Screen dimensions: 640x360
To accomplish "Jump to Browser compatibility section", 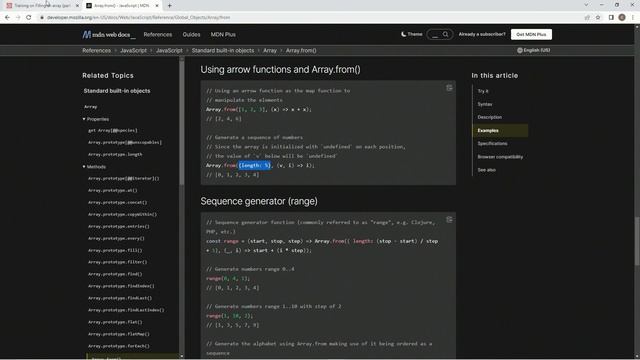I will [500, 157].
